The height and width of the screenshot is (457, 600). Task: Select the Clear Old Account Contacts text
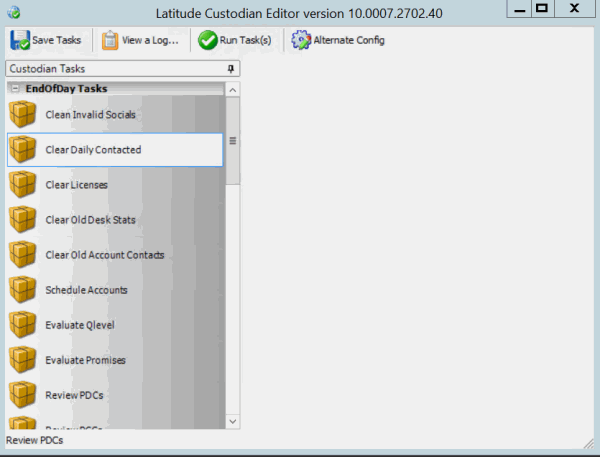tap(105, 255)
